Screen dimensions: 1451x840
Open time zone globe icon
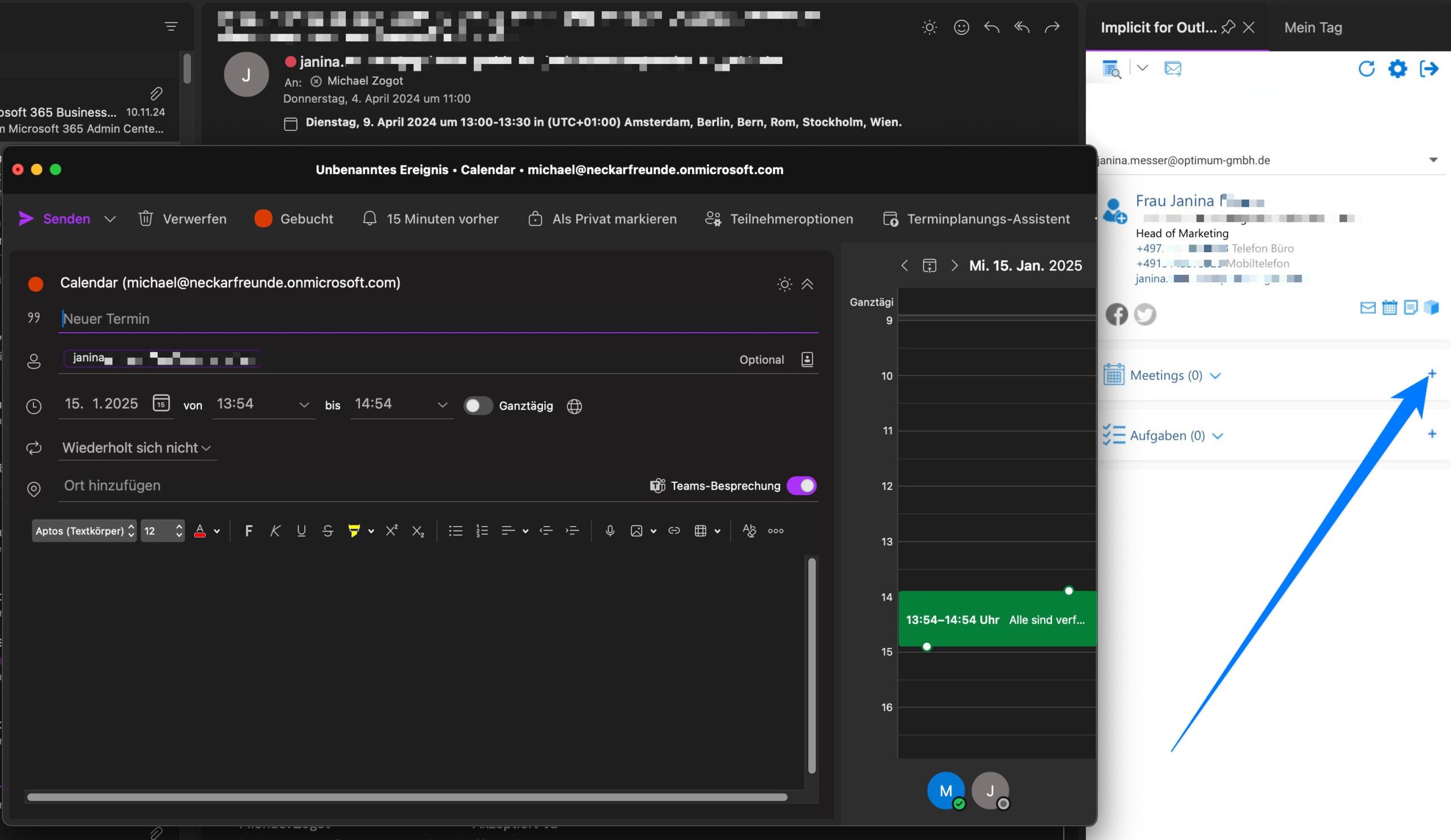(574, 406)
